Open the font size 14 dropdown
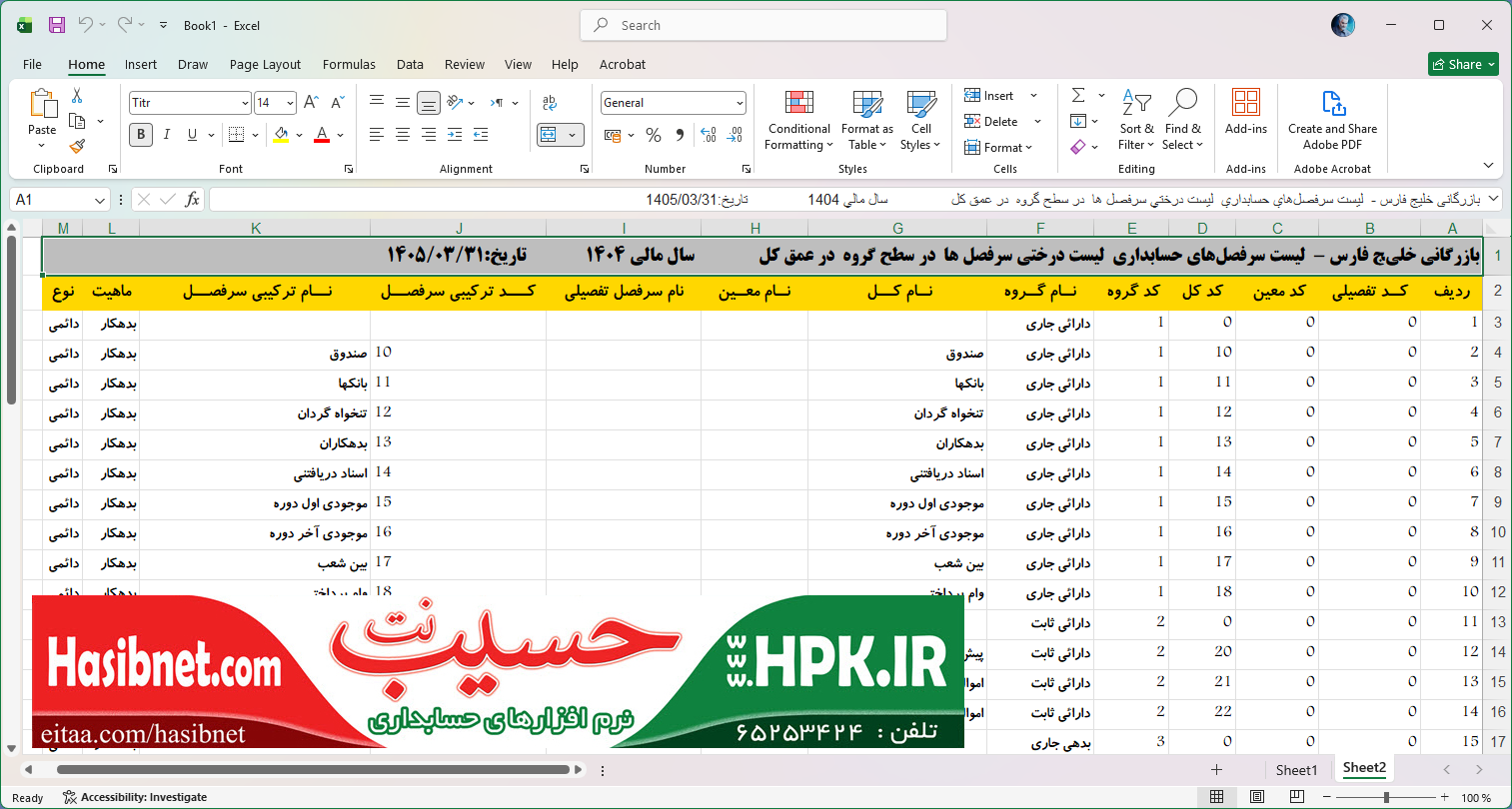The width and height of the screenshot is (1512, 809). 290,103
